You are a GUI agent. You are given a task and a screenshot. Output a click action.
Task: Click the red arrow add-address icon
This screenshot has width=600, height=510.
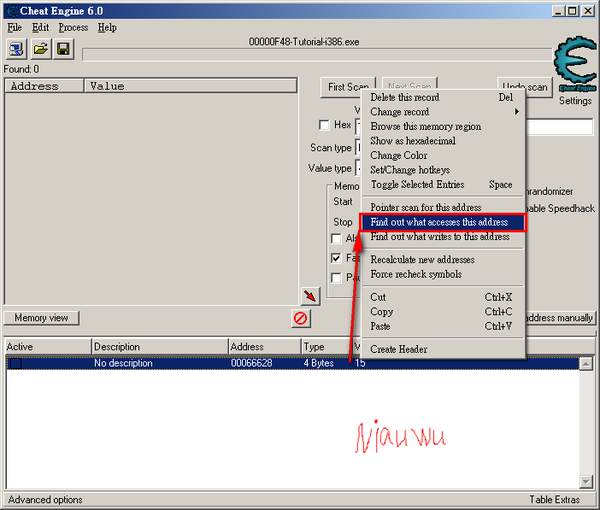tap(310, 296)
